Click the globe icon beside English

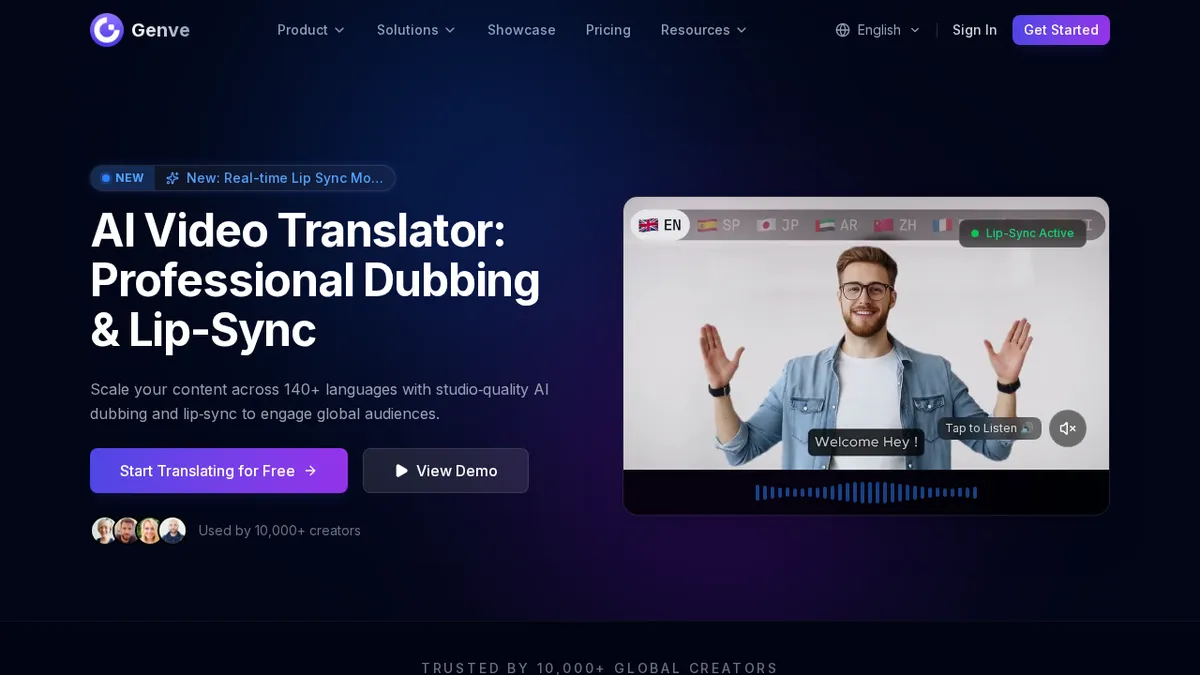click(x=842, y=30)
